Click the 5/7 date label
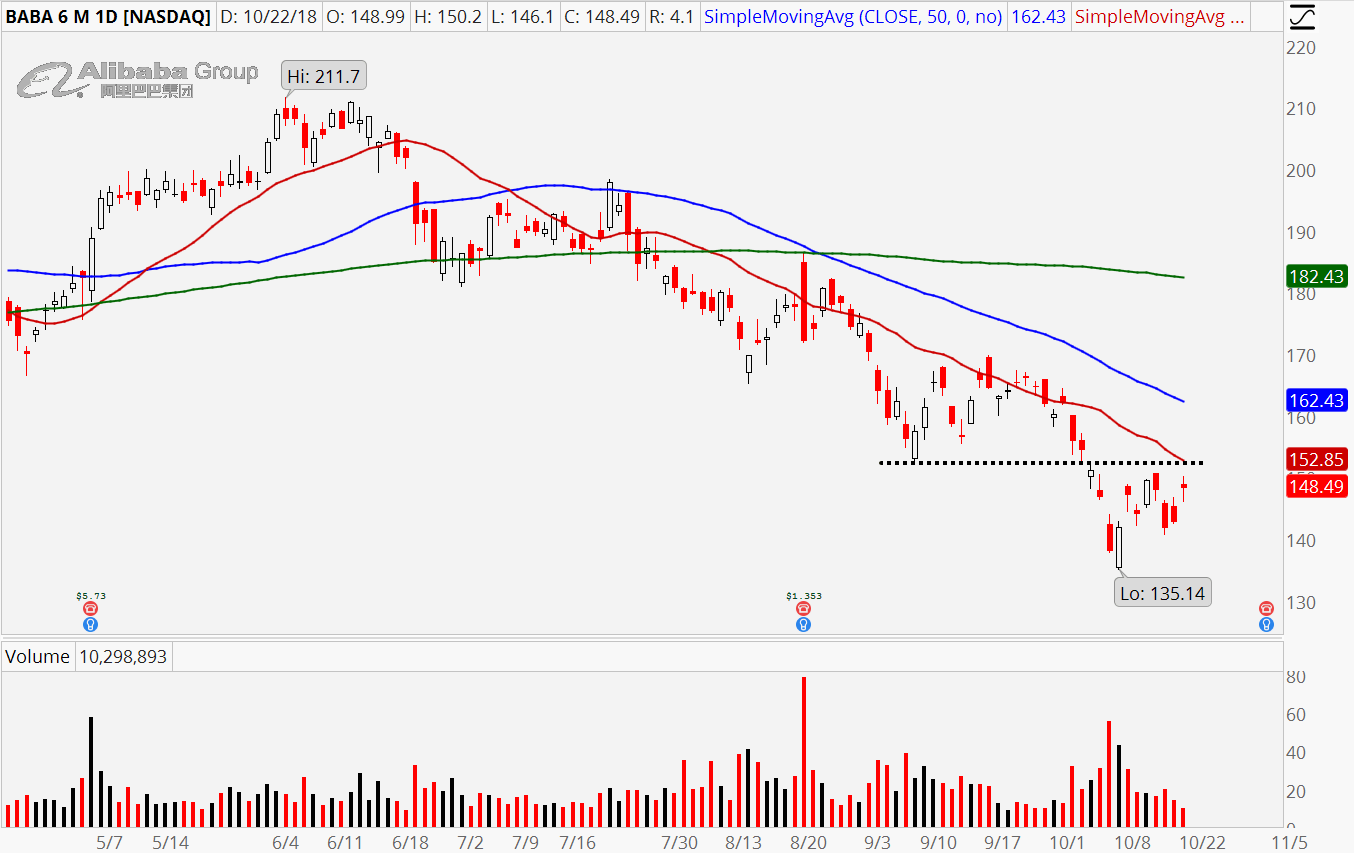Screen dimensions: 1354x853 click(111, 841)
